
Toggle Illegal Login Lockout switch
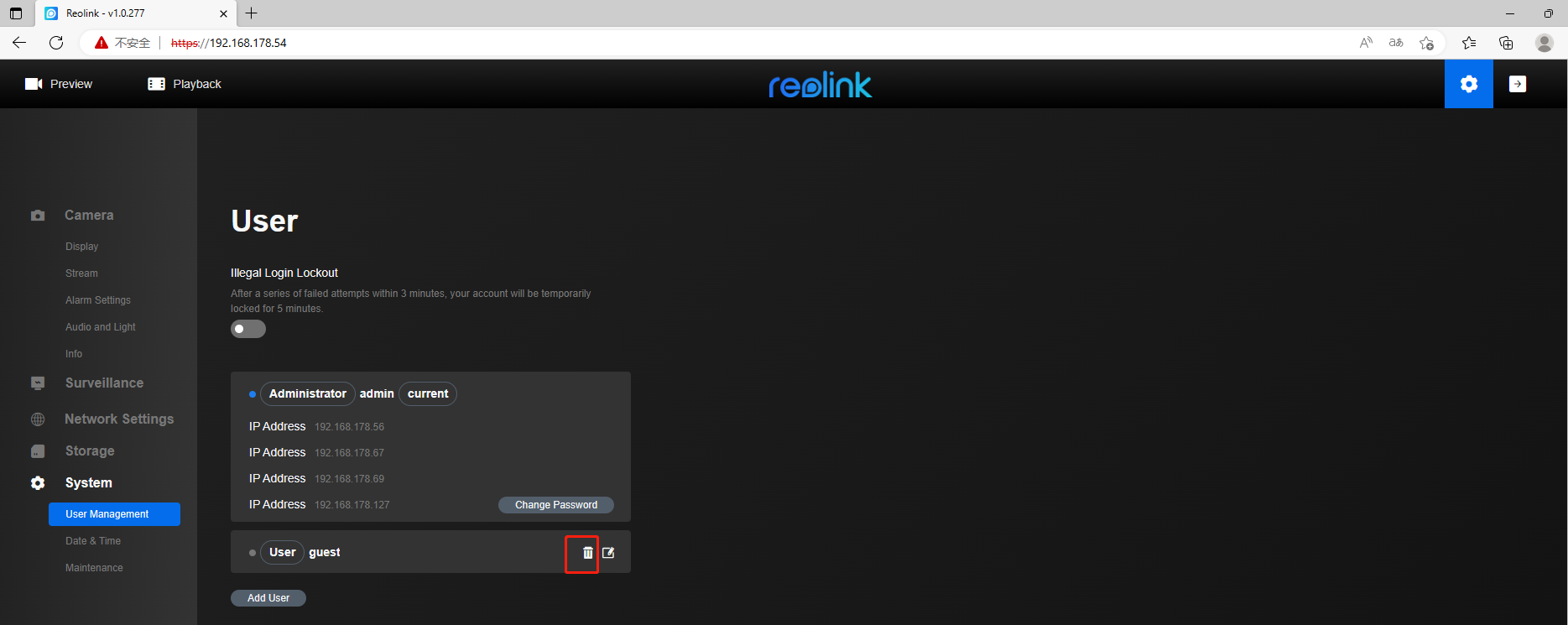point(248,329)
